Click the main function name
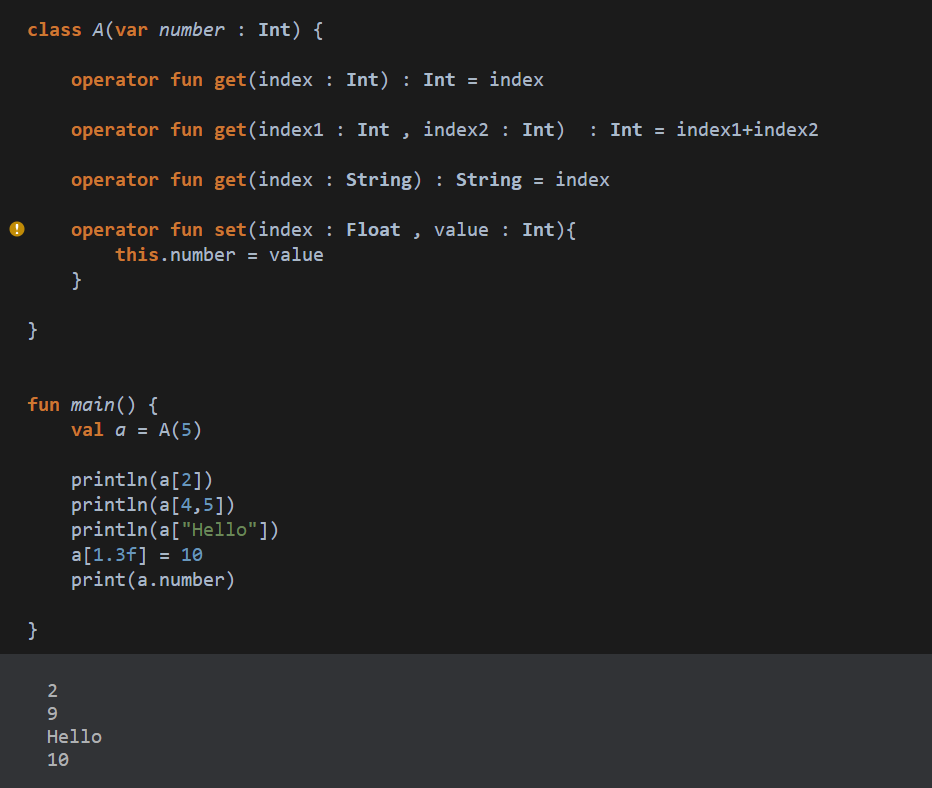 click(93, 405)
